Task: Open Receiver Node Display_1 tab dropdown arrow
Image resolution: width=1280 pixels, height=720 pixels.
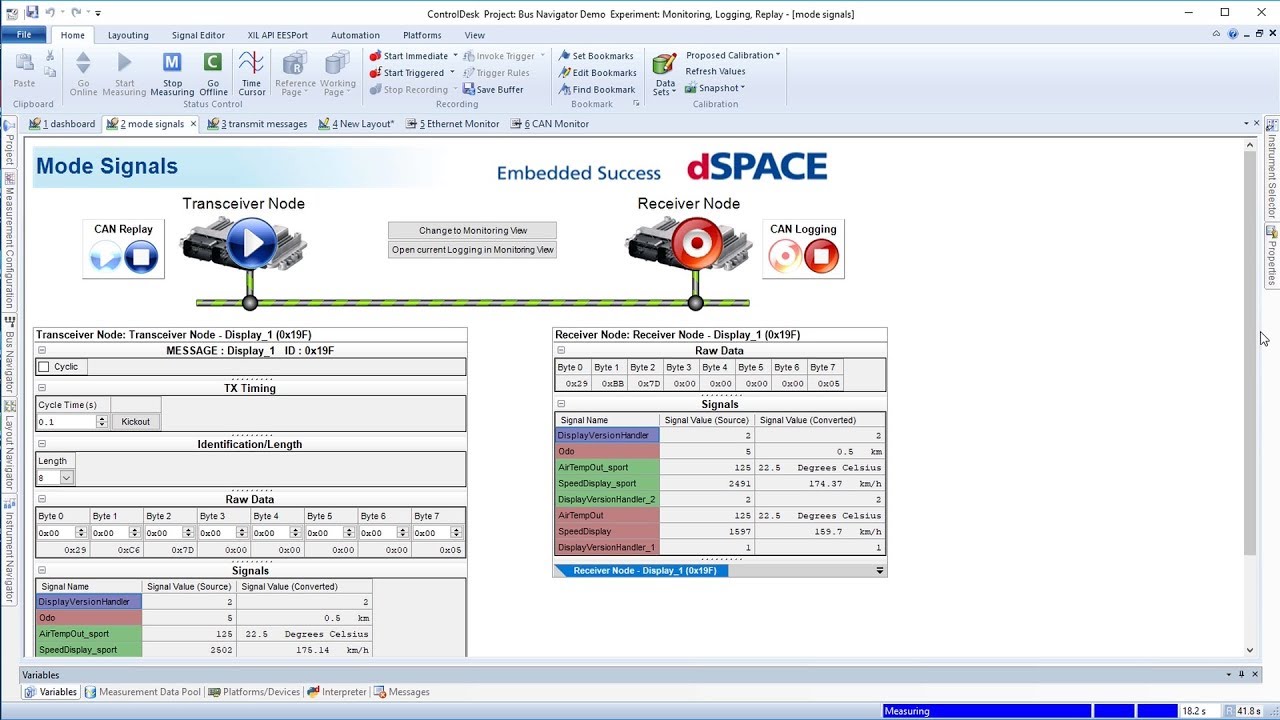Action: [x=880, y=570]
